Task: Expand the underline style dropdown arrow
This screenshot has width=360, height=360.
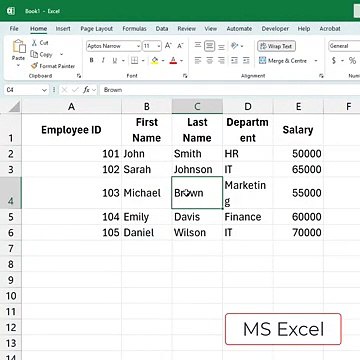Action: pos(123,61)
